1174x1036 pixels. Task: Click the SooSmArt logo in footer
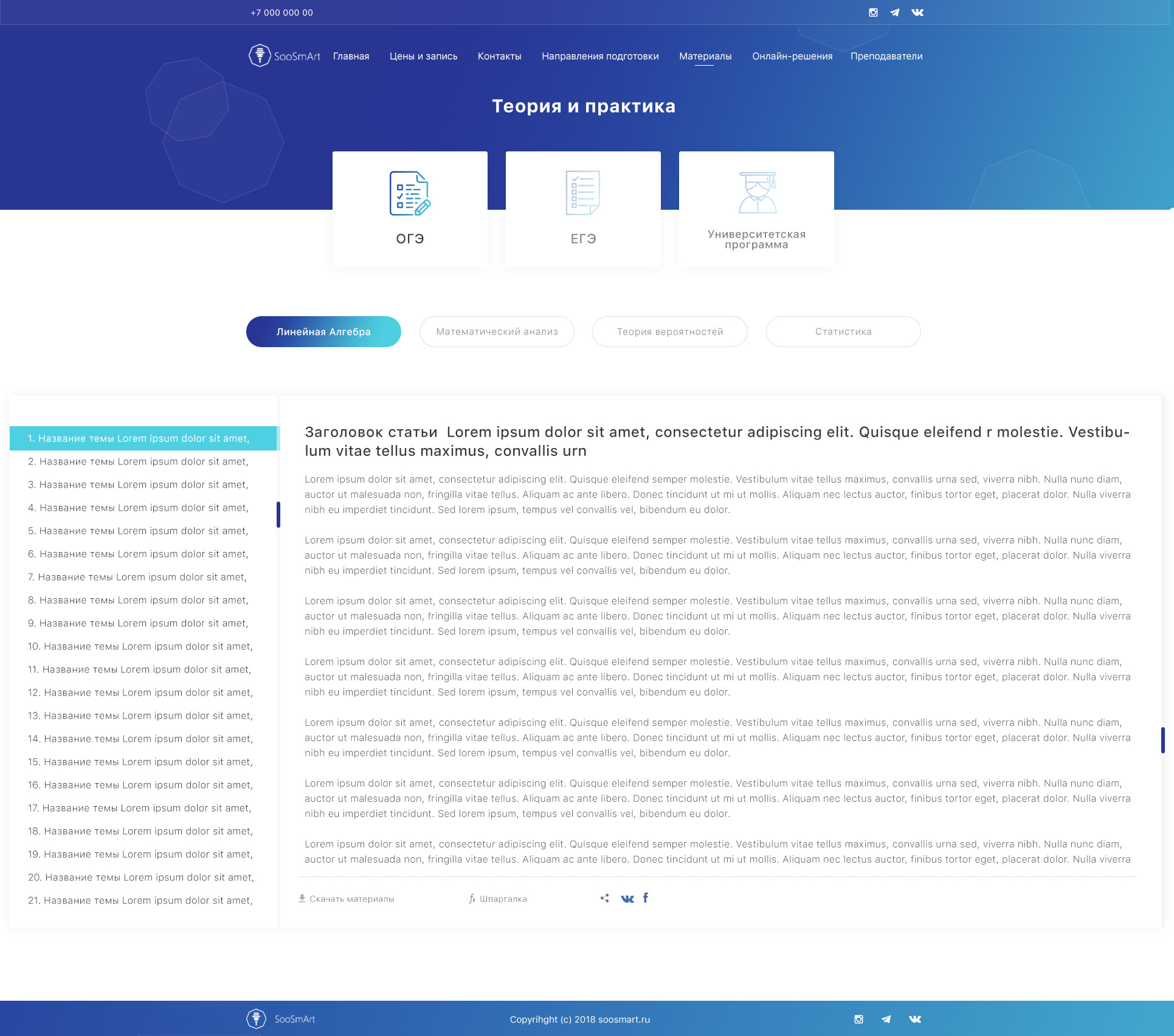click(x=281, y=1019)
